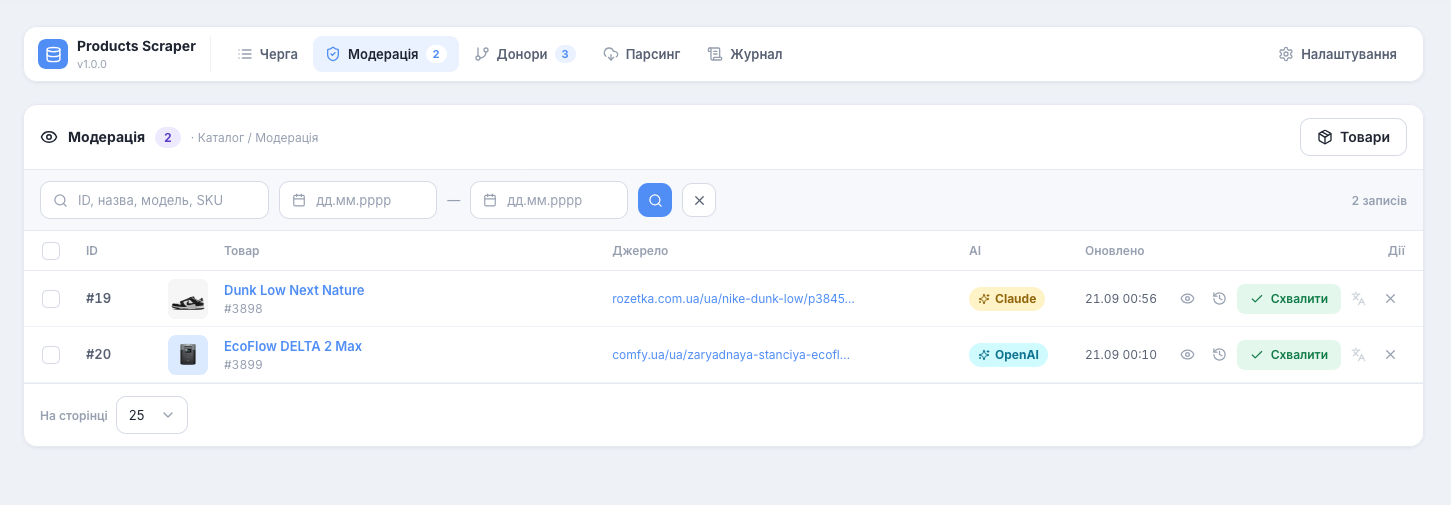The width and height of the screenshot is (1451, 505).
Task: Click translate icon in Dunk Low row
Action: 1358,299
